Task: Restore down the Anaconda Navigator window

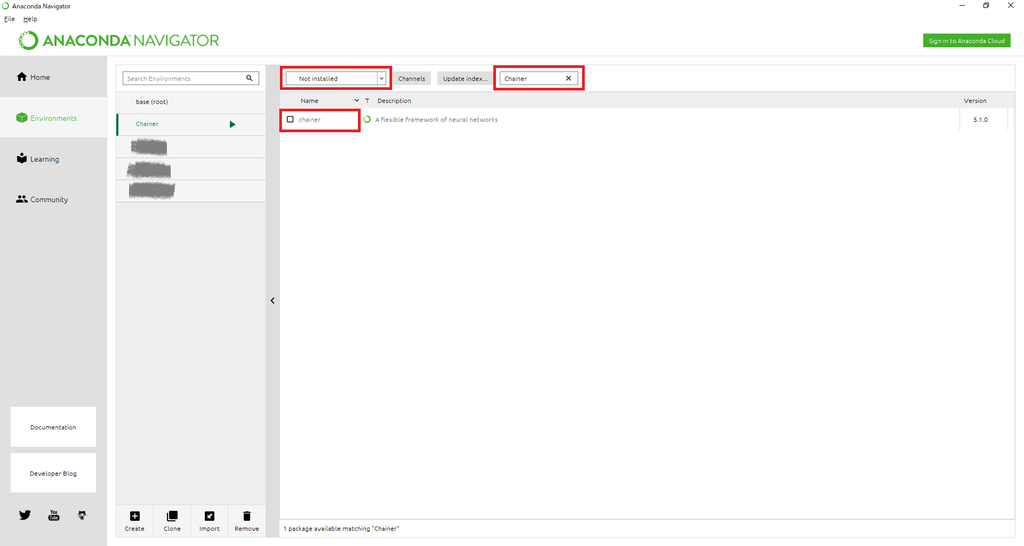Action: point(986,5)
